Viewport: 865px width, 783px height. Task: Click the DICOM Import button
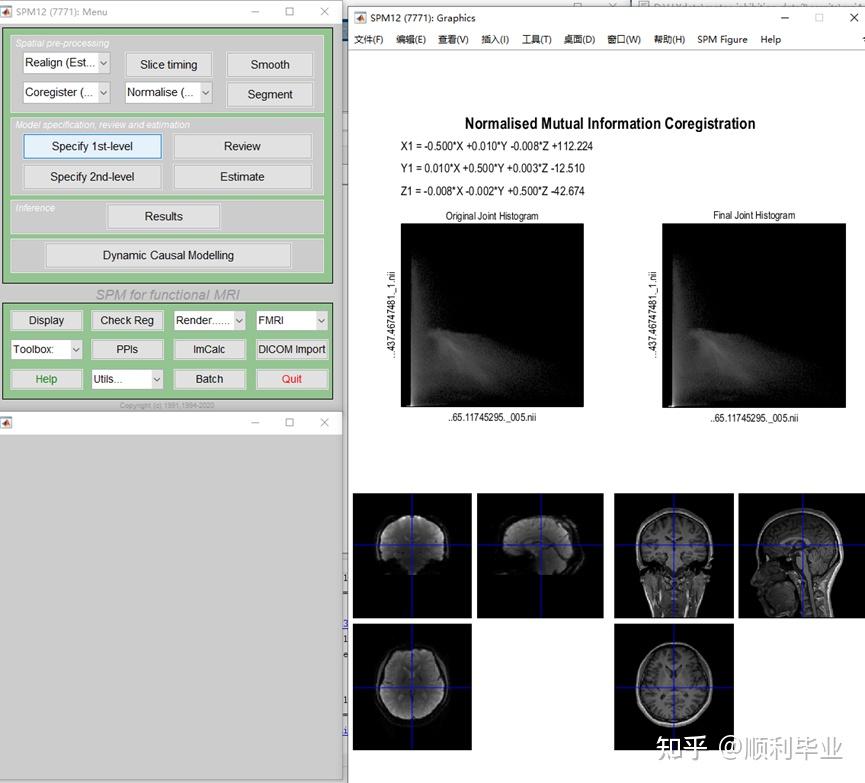pyautogui.click(x=291, y=350)
